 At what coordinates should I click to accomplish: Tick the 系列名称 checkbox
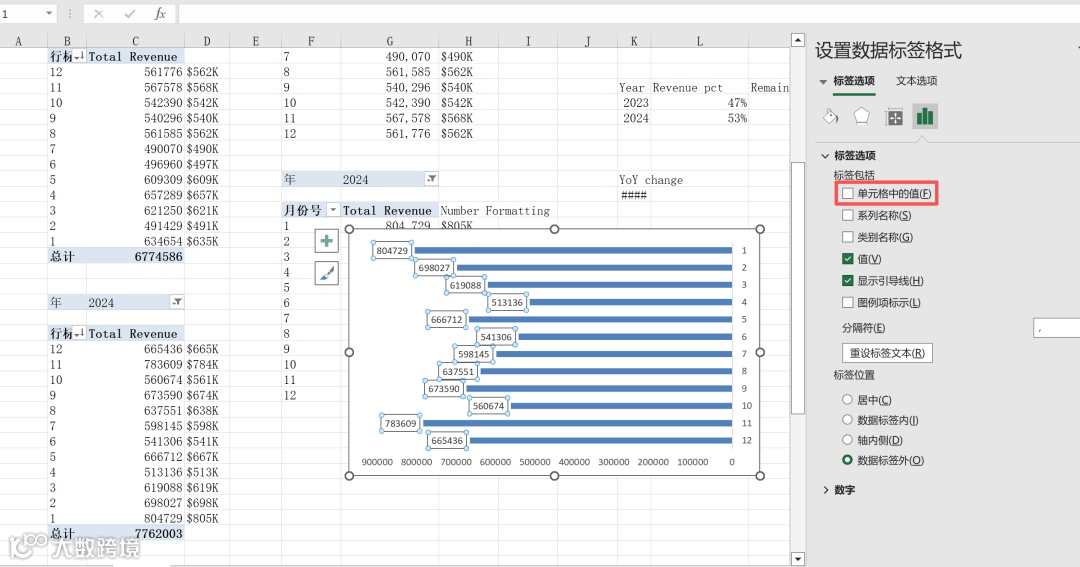point(848,216)
